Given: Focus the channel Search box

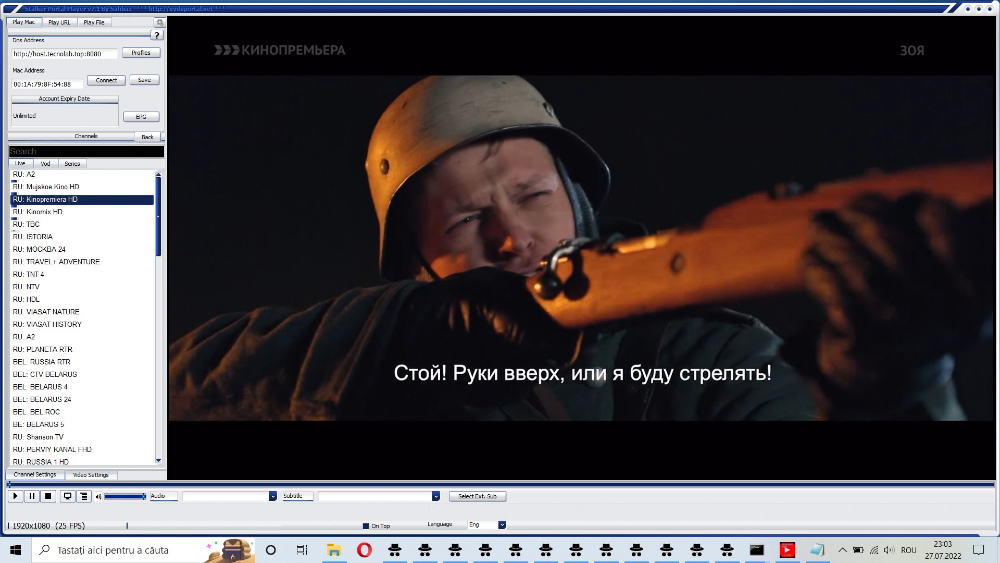Looking at the screenshot, I should coord(86,152).
